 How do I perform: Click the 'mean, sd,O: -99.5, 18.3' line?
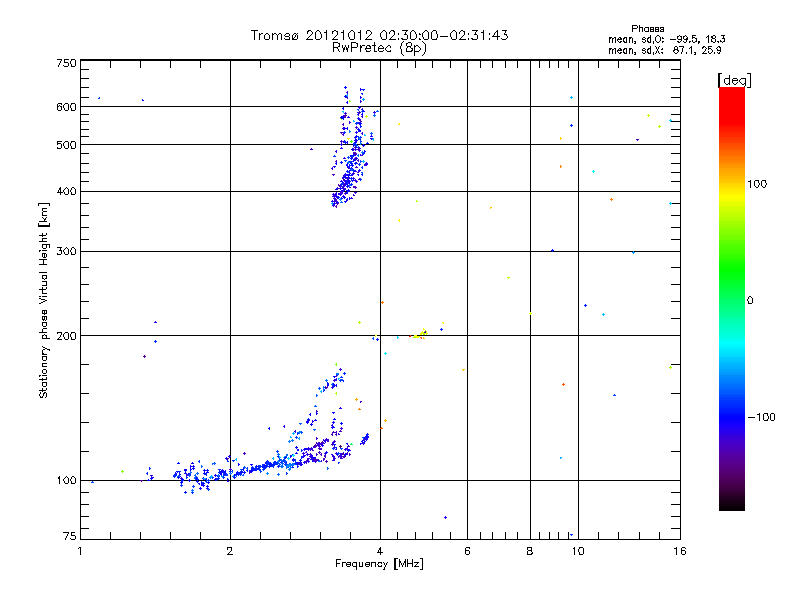(666, 39)
